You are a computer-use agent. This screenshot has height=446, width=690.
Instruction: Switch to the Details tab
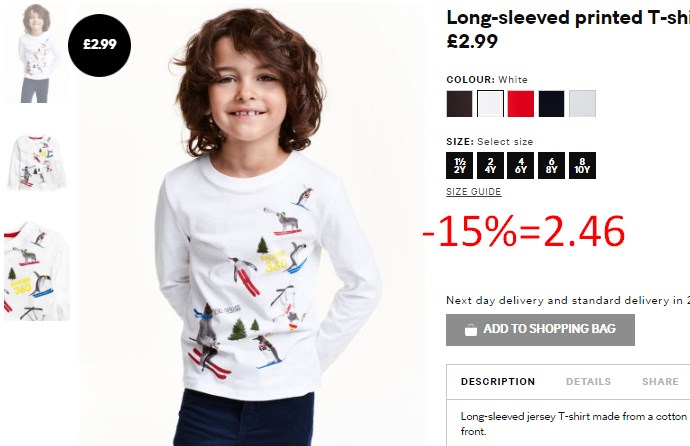588,381
